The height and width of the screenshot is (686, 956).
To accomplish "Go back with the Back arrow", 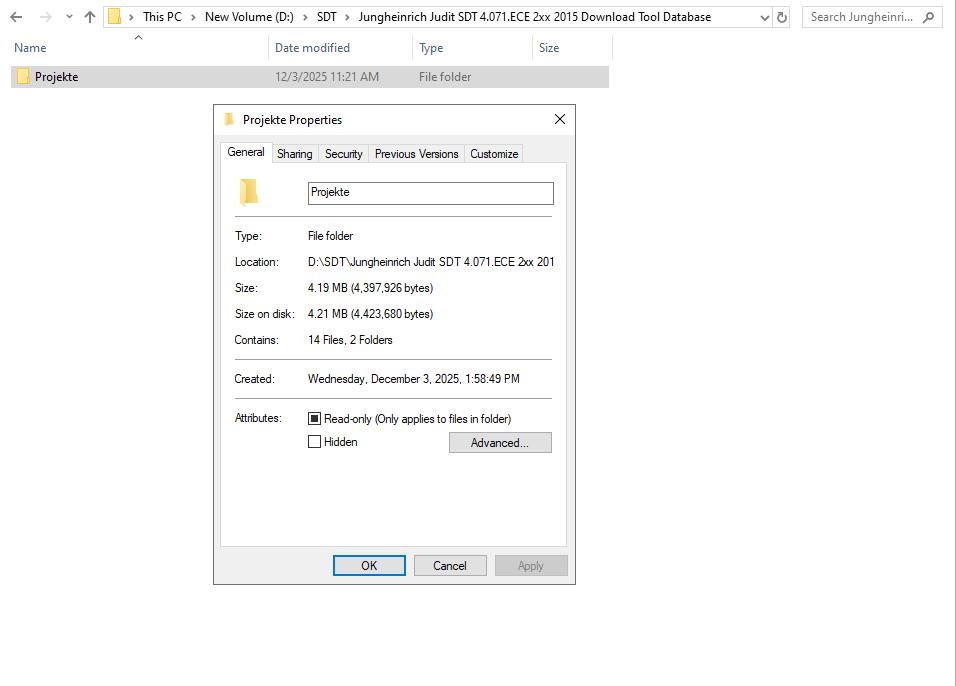I will (x=16, y=17).
